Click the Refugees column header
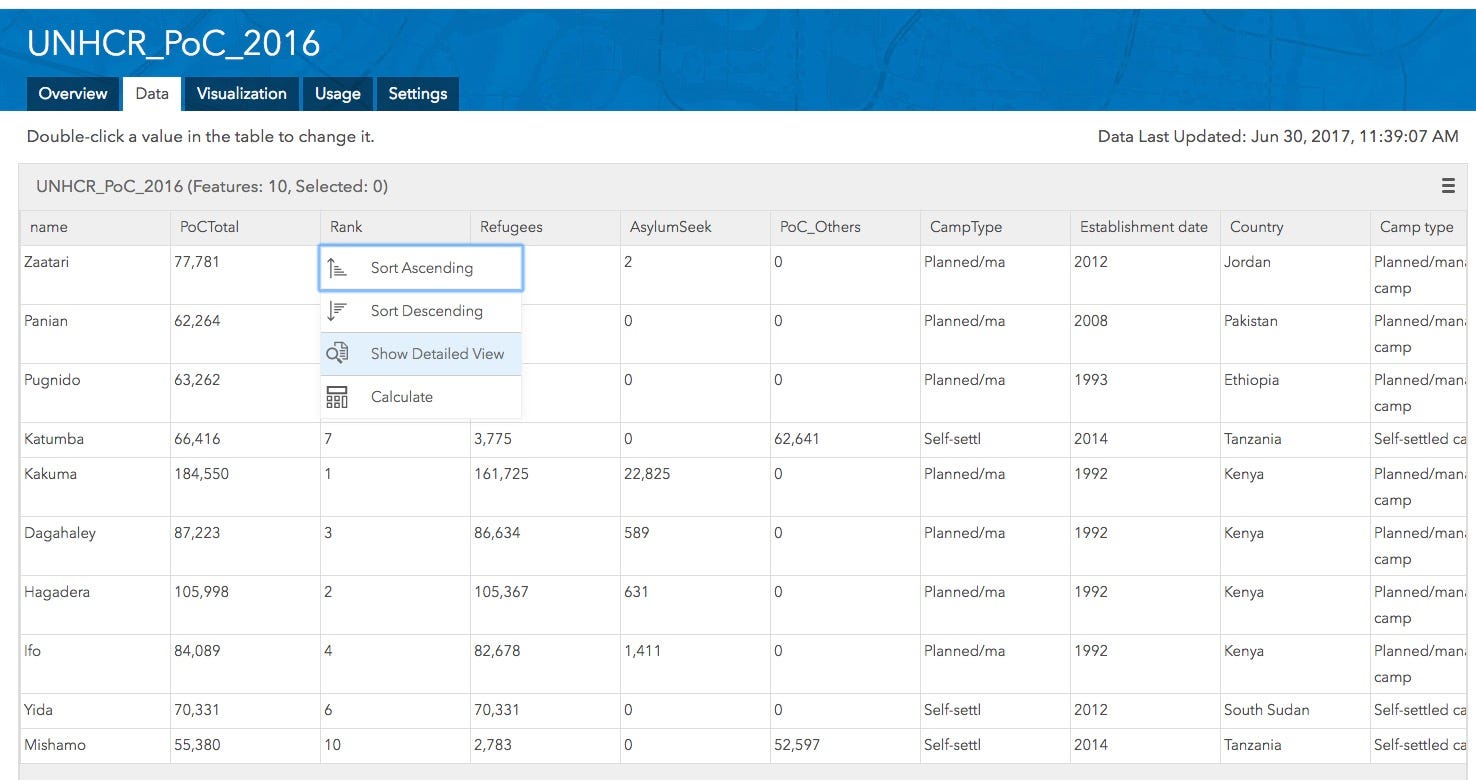The image size is (1476, 780). tap(545, 227)
